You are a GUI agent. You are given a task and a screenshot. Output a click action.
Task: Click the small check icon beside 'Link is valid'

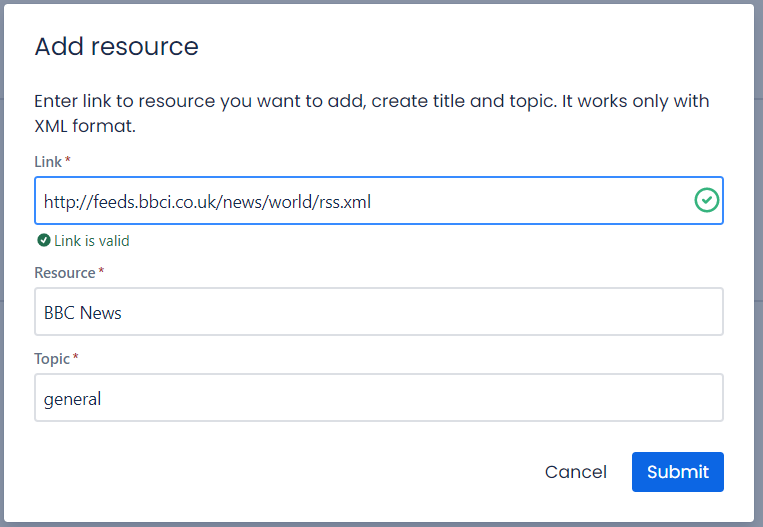(43, 240)
